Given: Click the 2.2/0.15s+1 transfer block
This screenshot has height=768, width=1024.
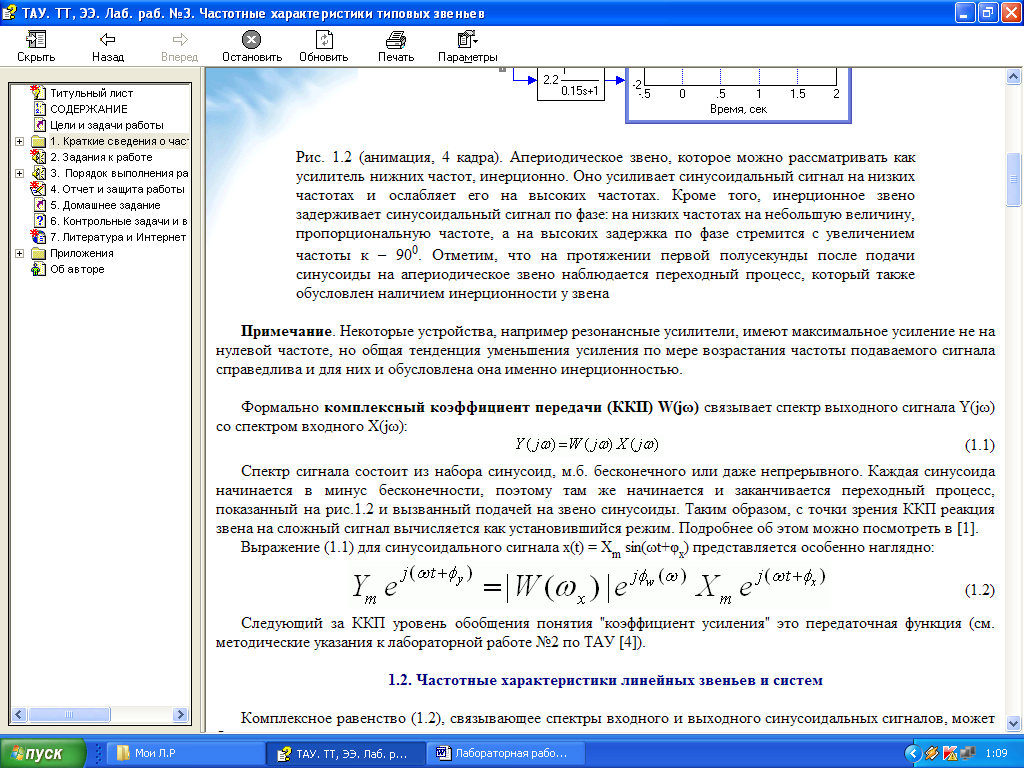Looking at the screenshot, I should (x=571, y=84).
